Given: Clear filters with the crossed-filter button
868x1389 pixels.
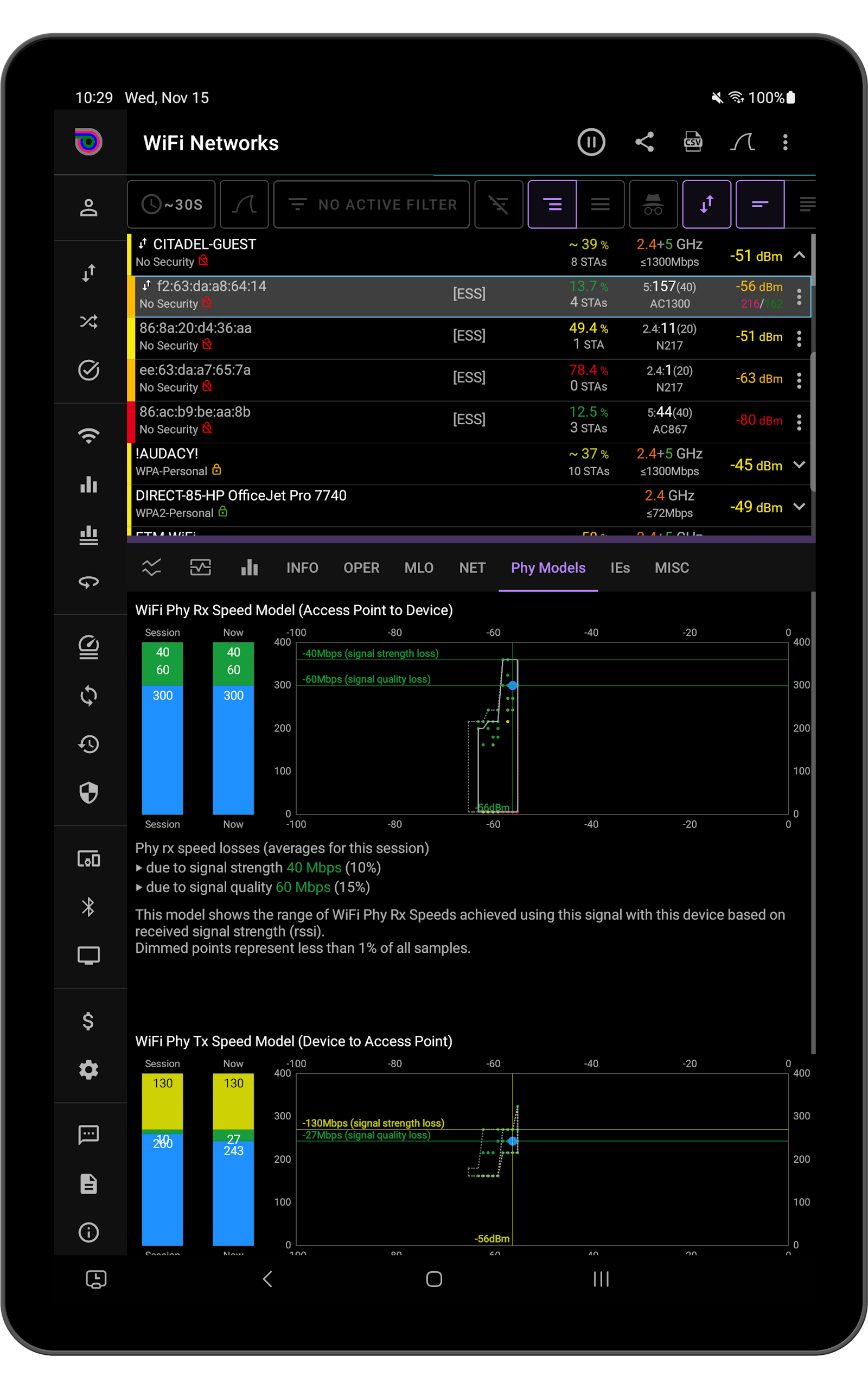Looking at the screenshot, I should tap(499, 205).
